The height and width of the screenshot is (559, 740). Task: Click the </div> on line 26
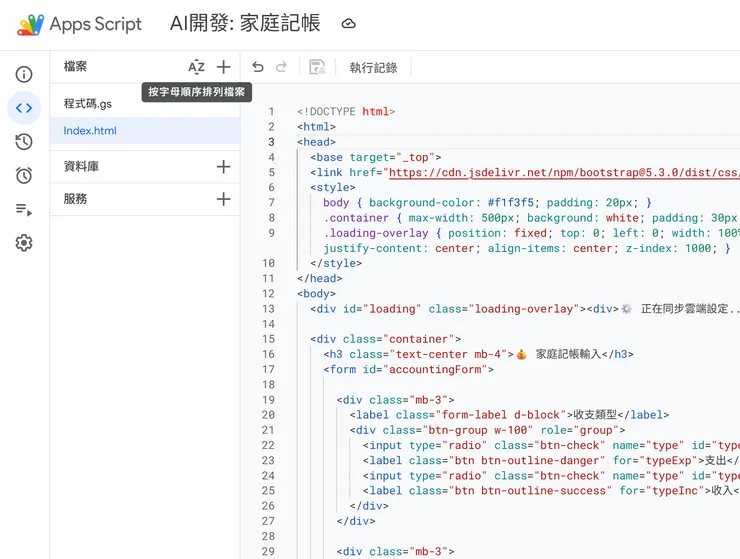[369, 506]
